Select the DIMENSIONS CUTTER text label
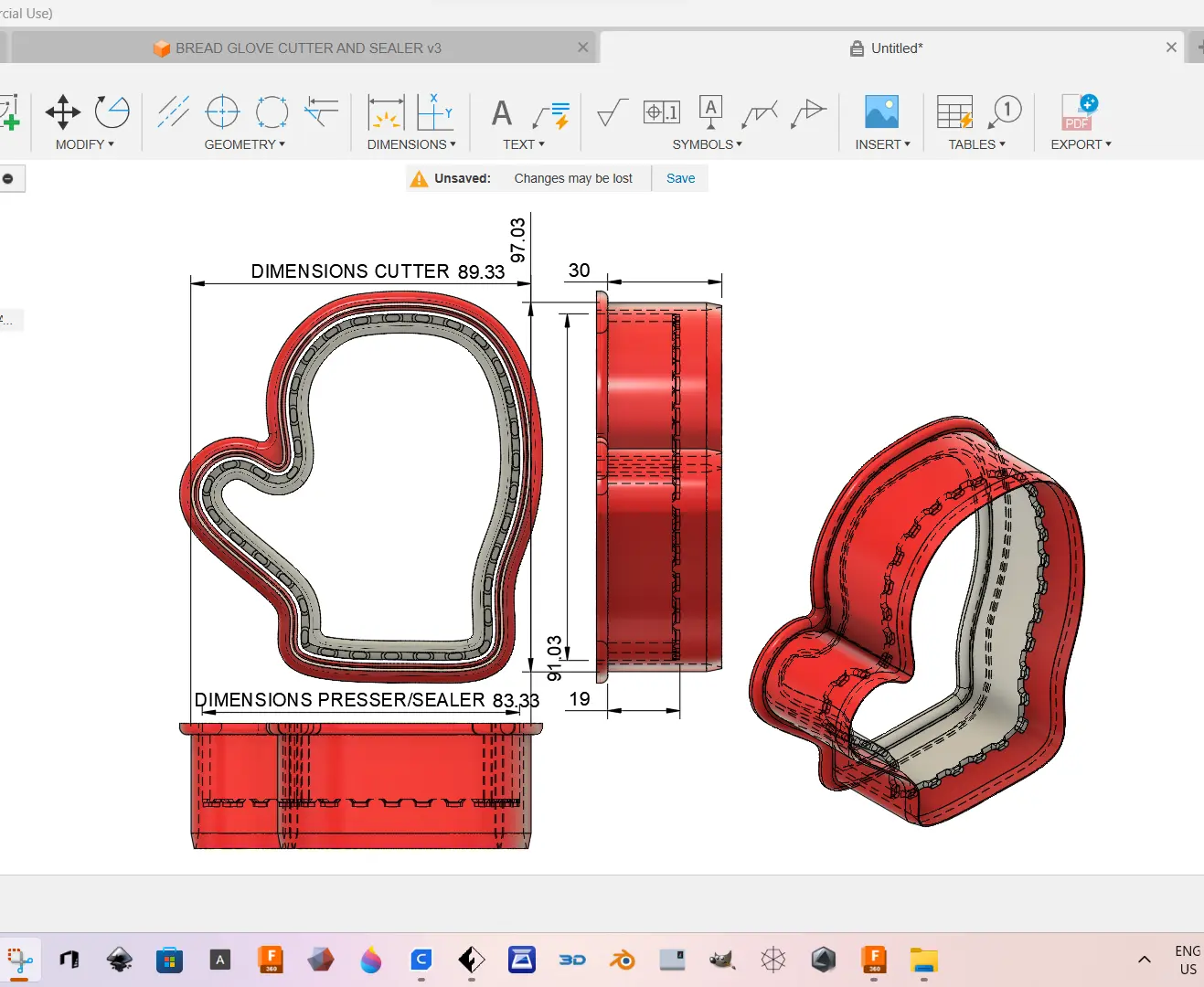This screenshot has height=987, width=1204. [x=350, y=271]
